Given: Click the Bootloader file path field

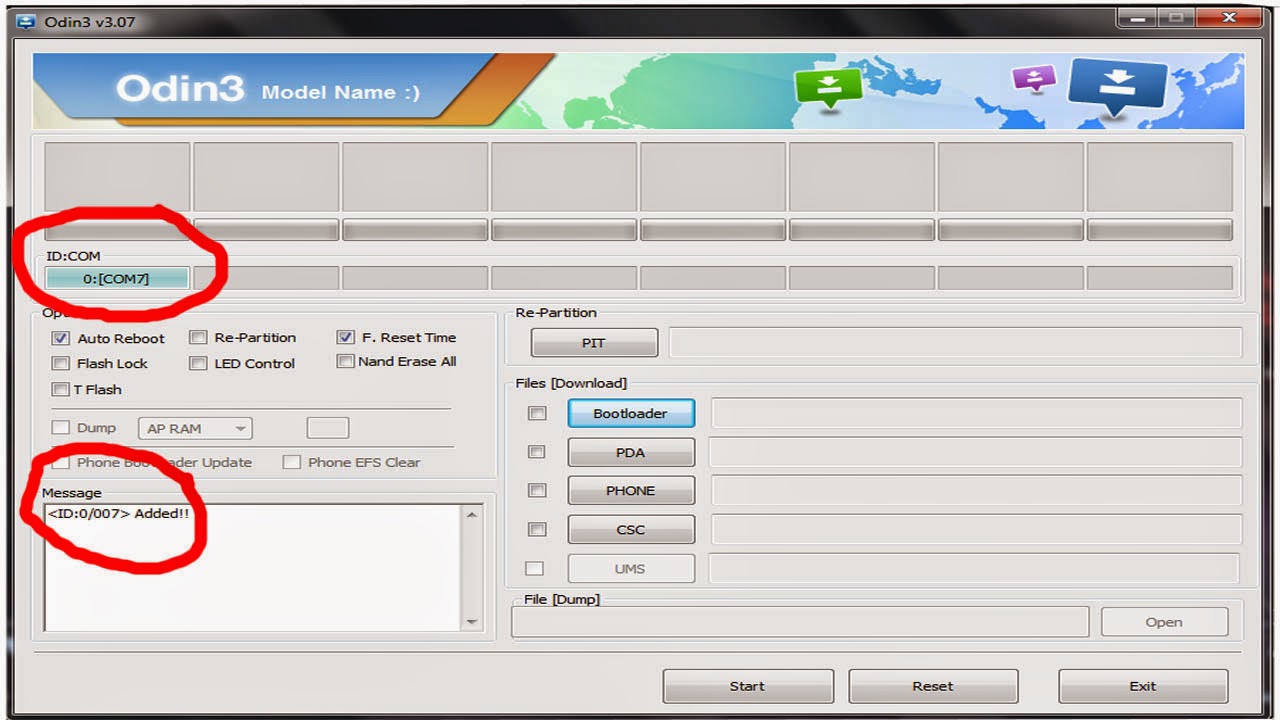Looking at the screenshot, I should click(x=976, y=413).
